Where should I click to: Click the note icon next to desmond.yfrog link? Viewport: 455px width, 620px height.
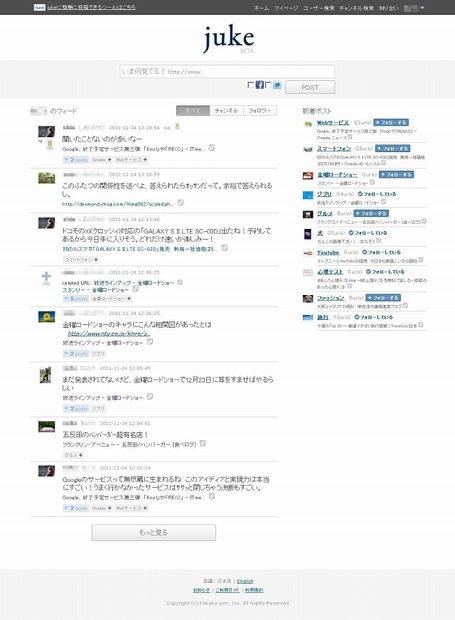coord(180,203)
